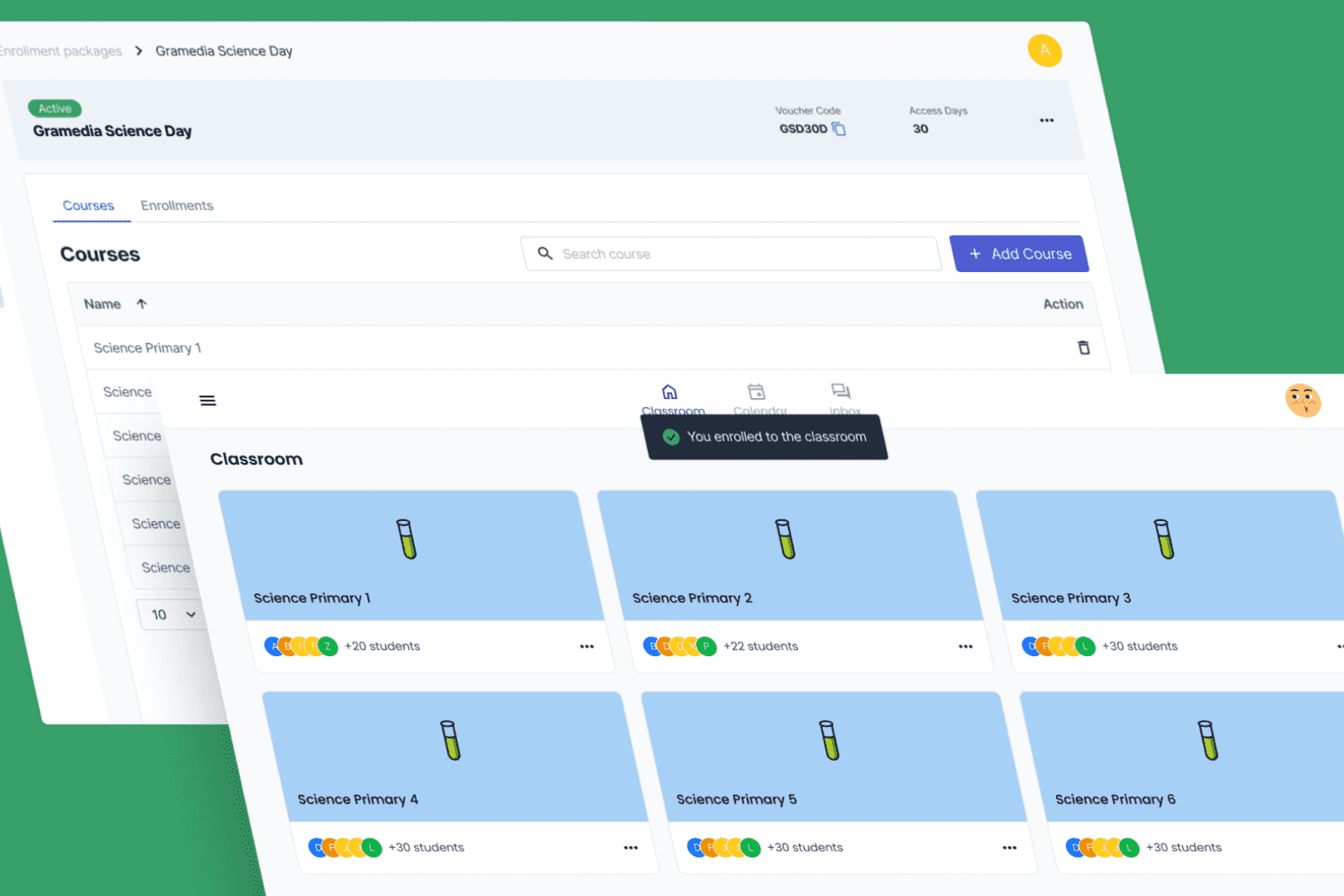Open more options for Science Primary 2 card
Viewport: 1344px width, 896px height.
pyautogui.click(x=966, y=646)
